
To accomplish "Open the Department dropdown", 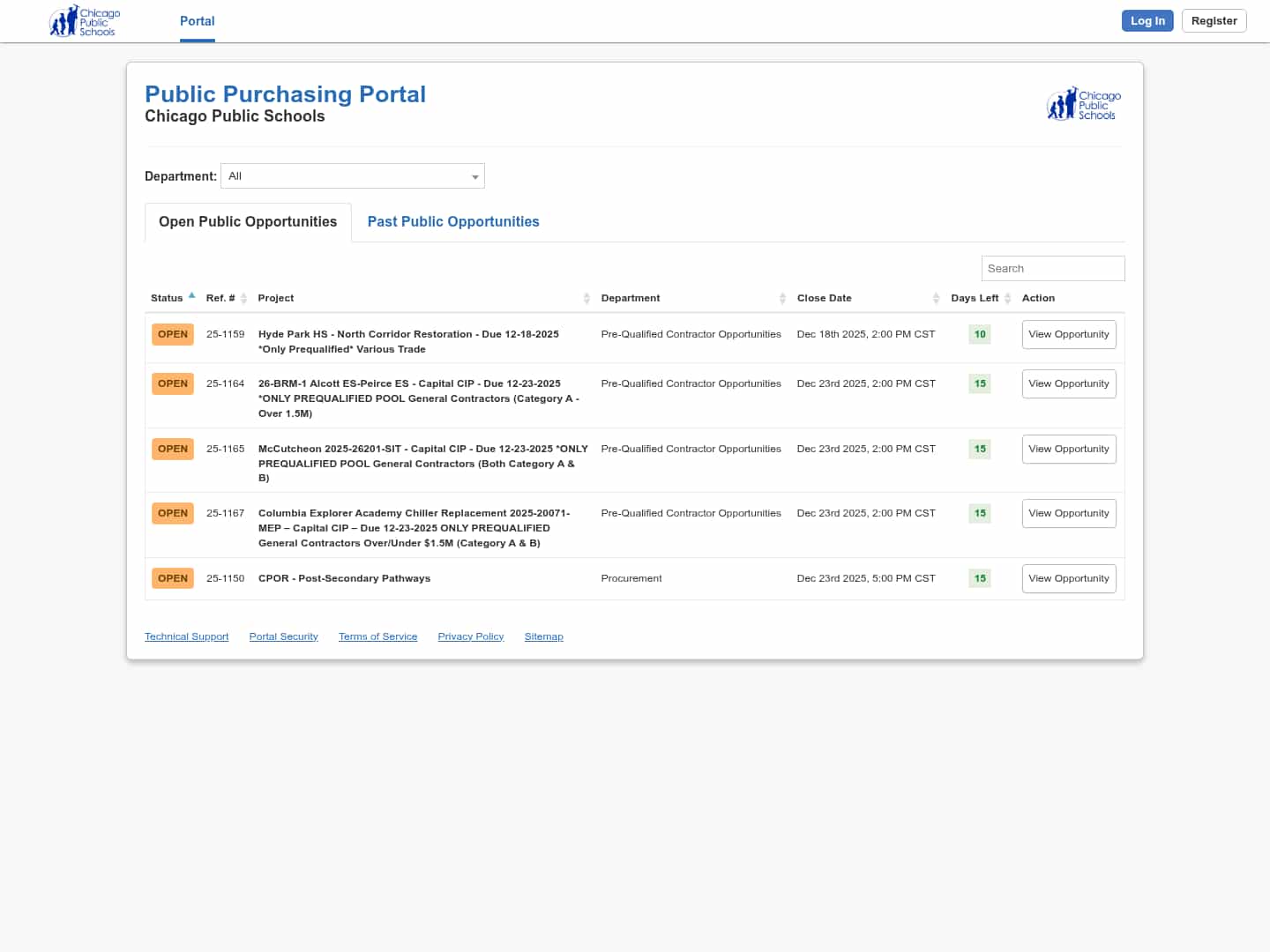I will (x=353, y=176).
